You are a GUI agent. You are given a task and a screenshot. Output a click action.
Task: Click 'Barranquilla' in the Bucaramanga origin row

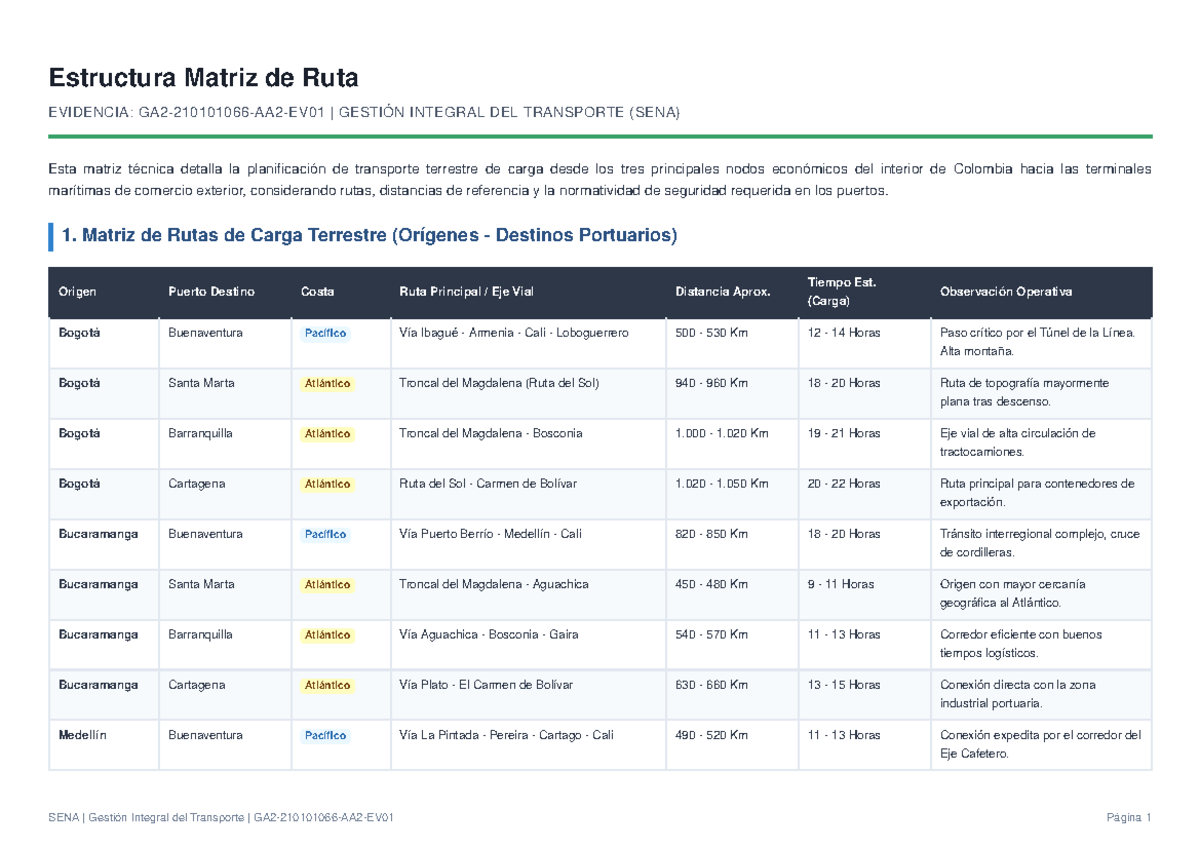200,634
